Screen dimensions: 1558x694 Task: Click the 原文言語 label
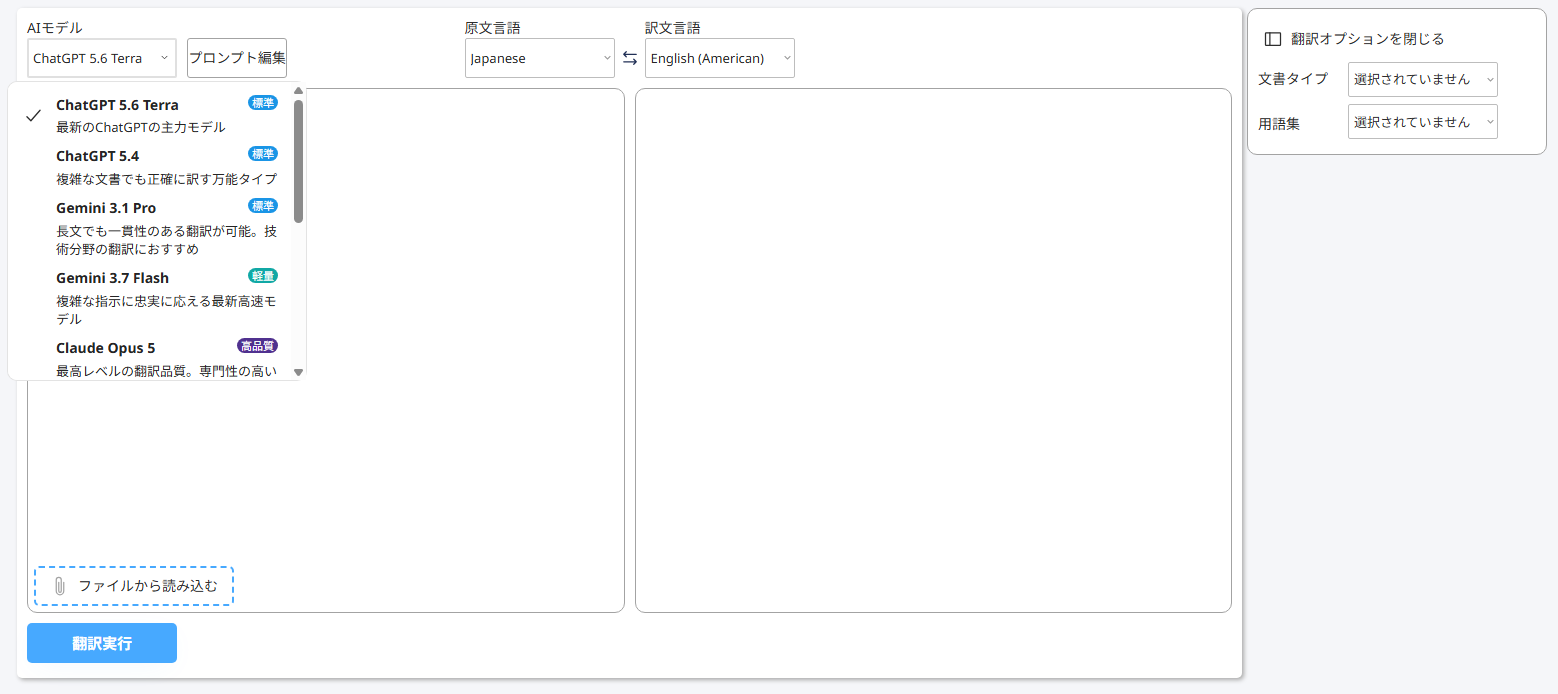pyautogui.click(x=492, y=28)
